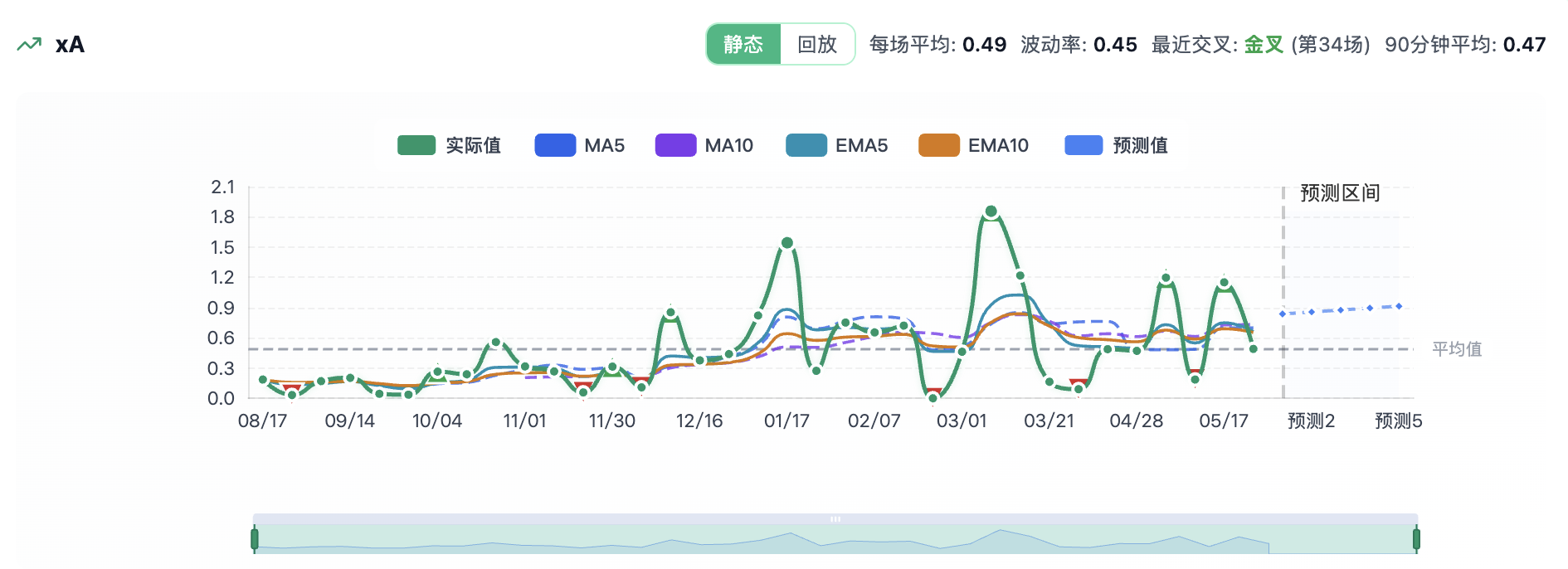Click the orange EMA10 color swatch
The image size is (1568, 569).
[939, 145]
